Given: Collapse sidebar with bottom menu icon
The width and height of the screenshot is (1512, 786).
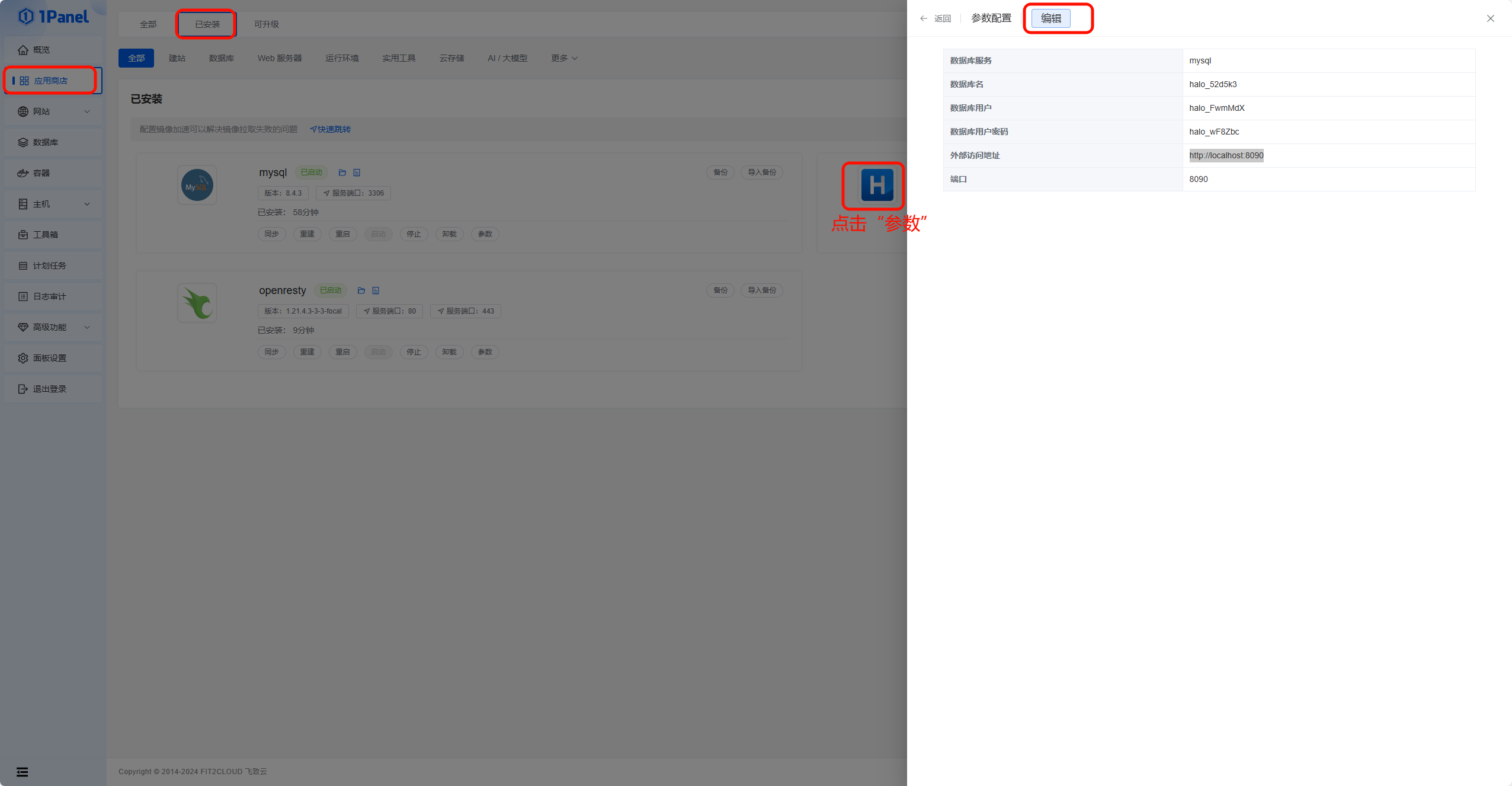Looking at the screenshot, I should (x=22, y=771).
